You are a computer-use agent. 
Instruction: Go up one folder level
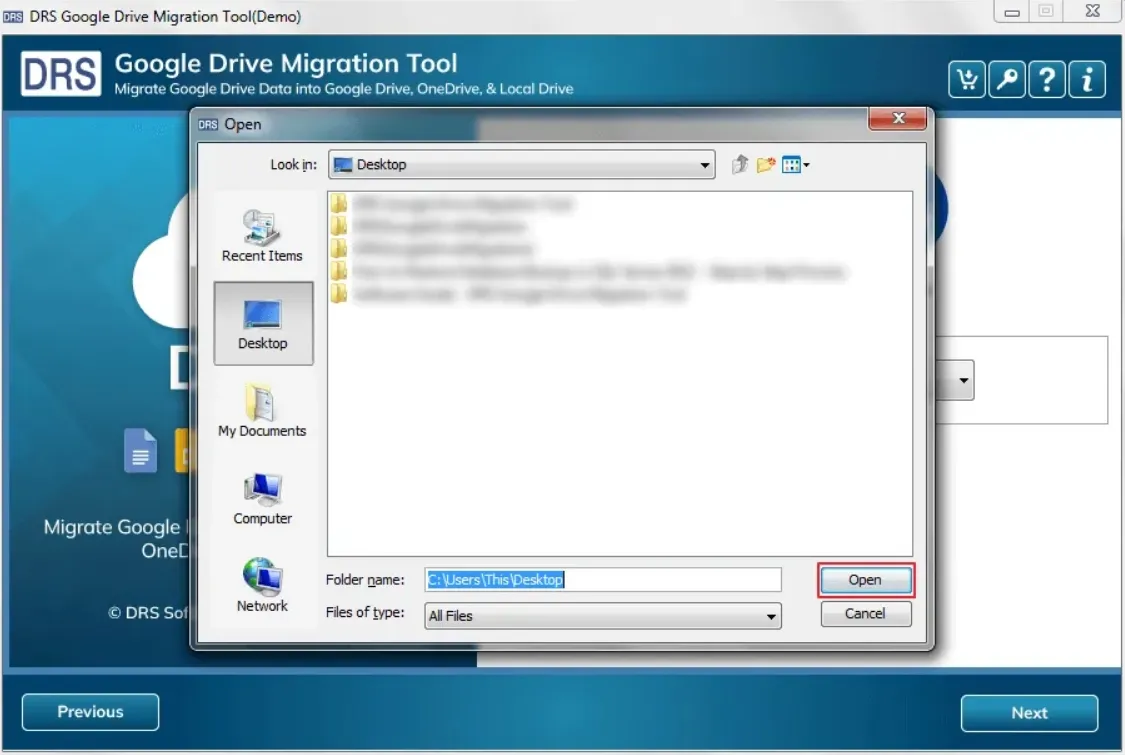tap(740, 165)
